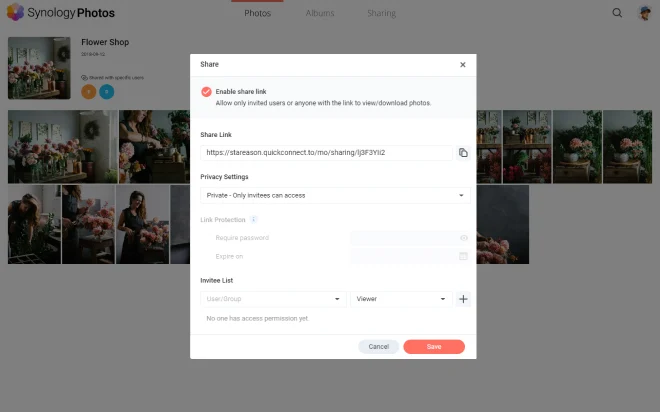Open the User/Group invitee dropdown

click(x=272, y=299)
